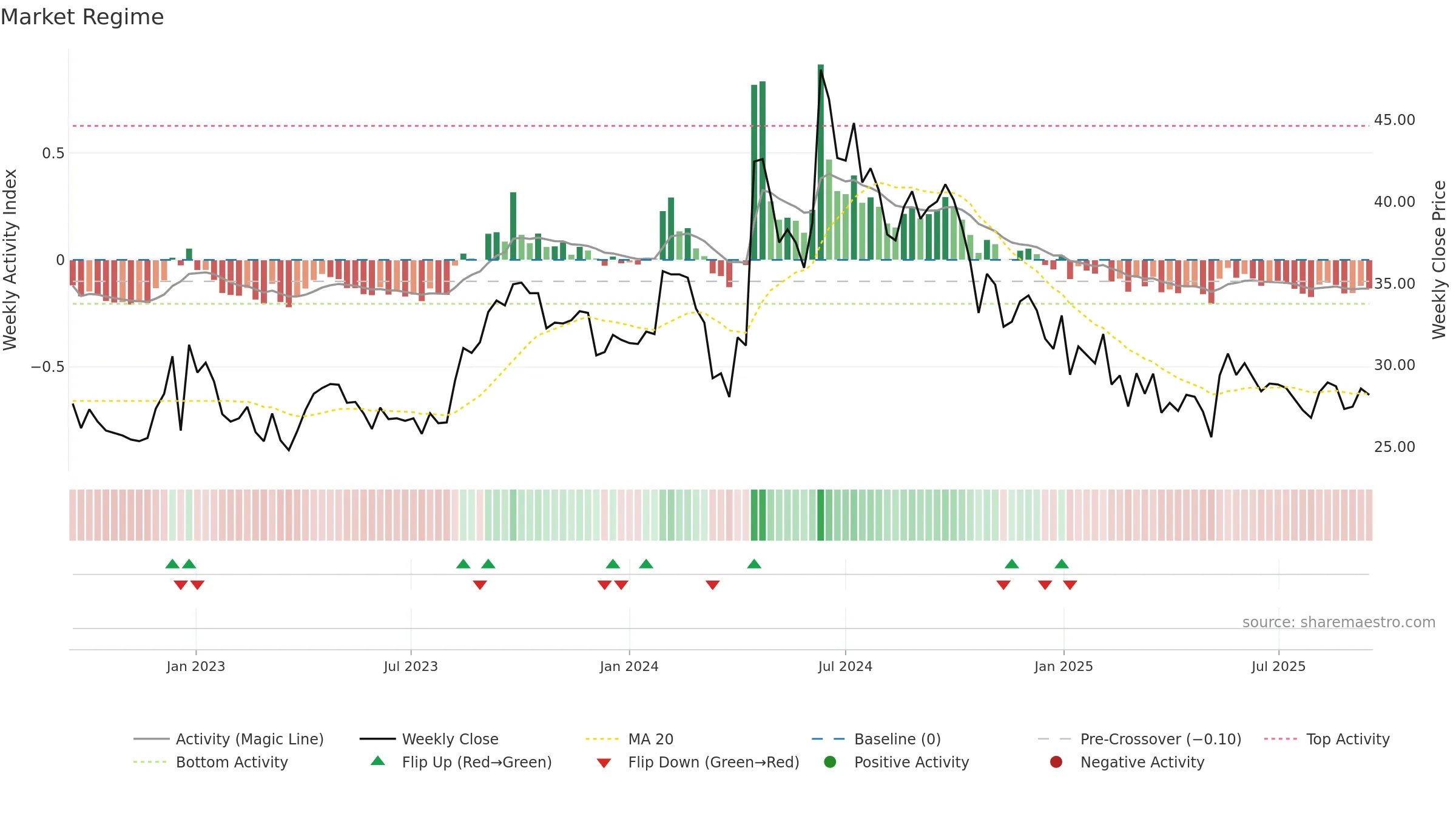This screenshot has height=819, width=1456.
Task: Toggle the Top Activity legend entry
Action: pos(1327,739)
